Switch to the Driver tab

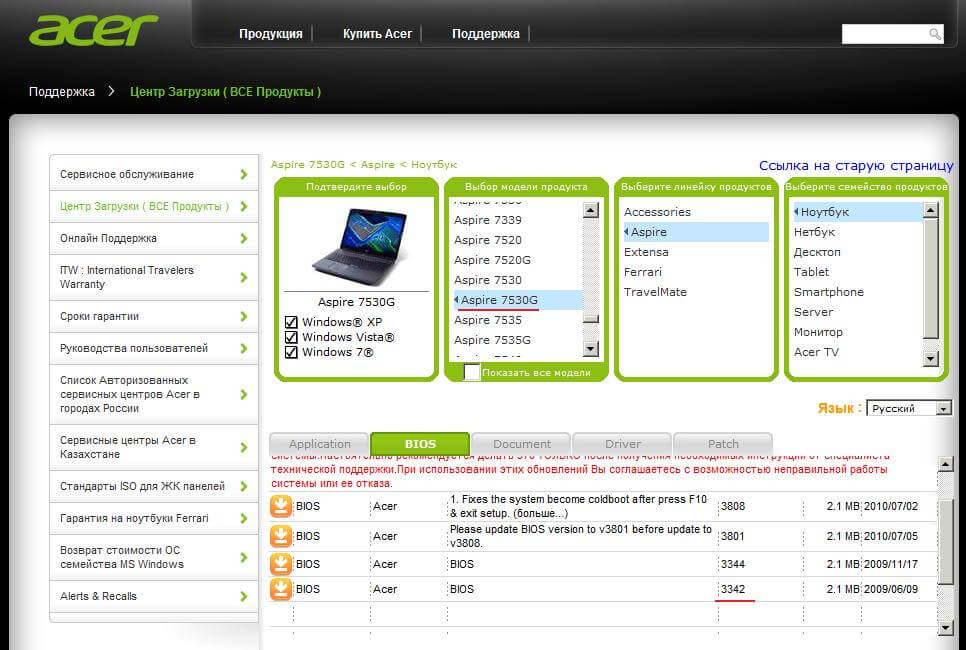(x=623, y=444)
